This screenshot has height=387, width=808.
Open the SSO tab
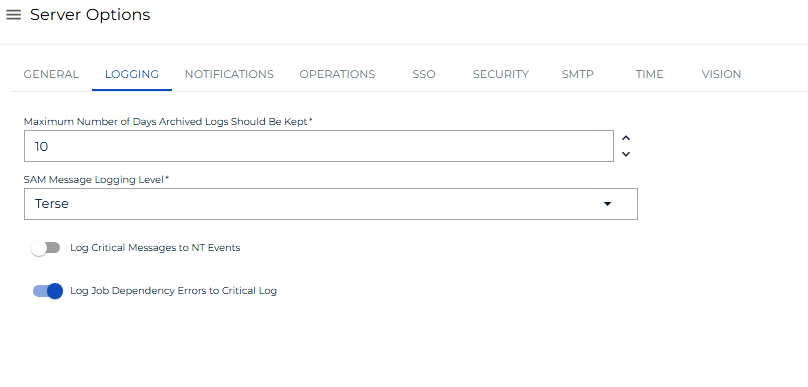[424, 74]
